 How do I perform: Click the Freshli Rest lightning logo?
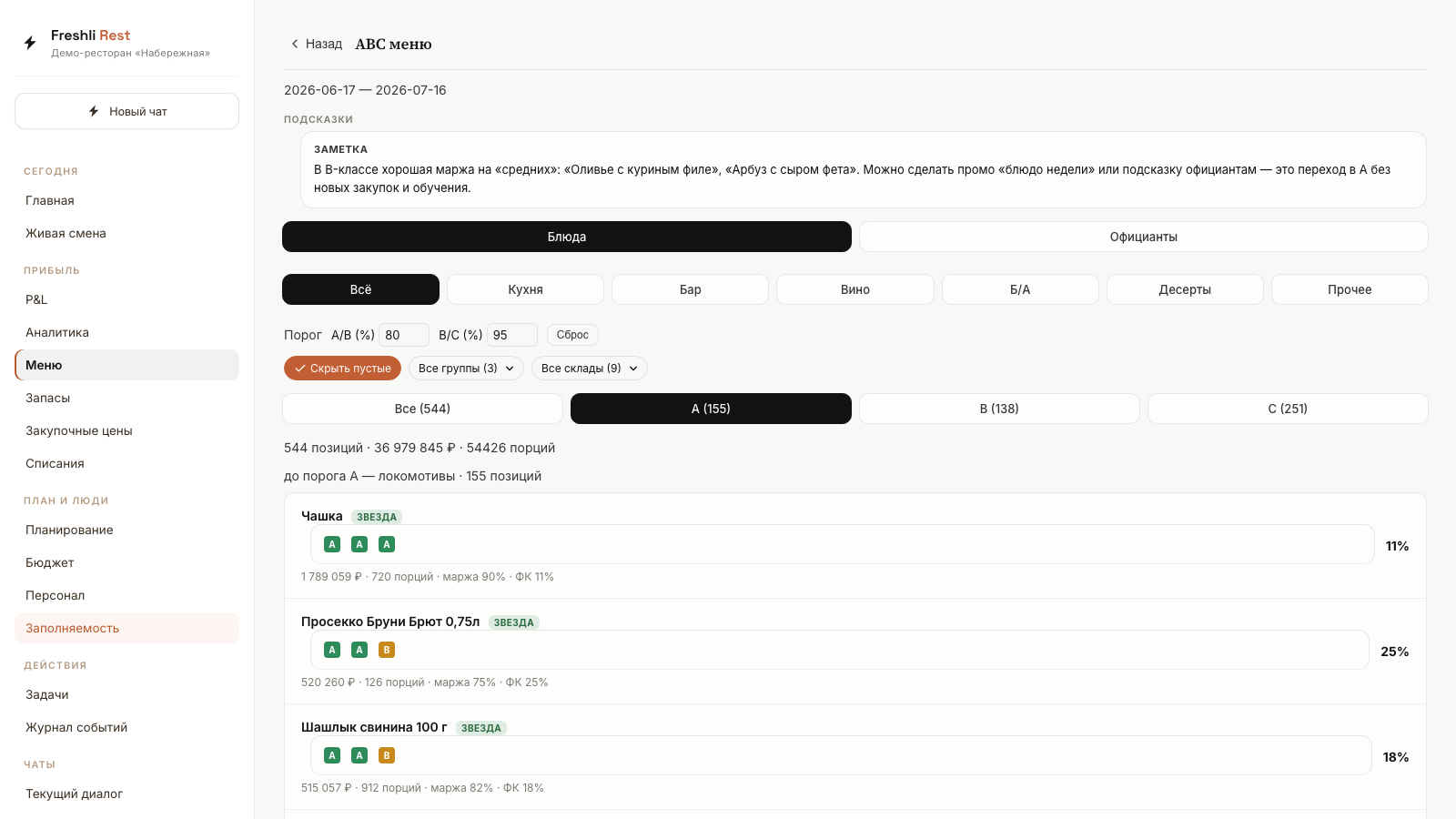pyautogui.click(x=30, y=43)
